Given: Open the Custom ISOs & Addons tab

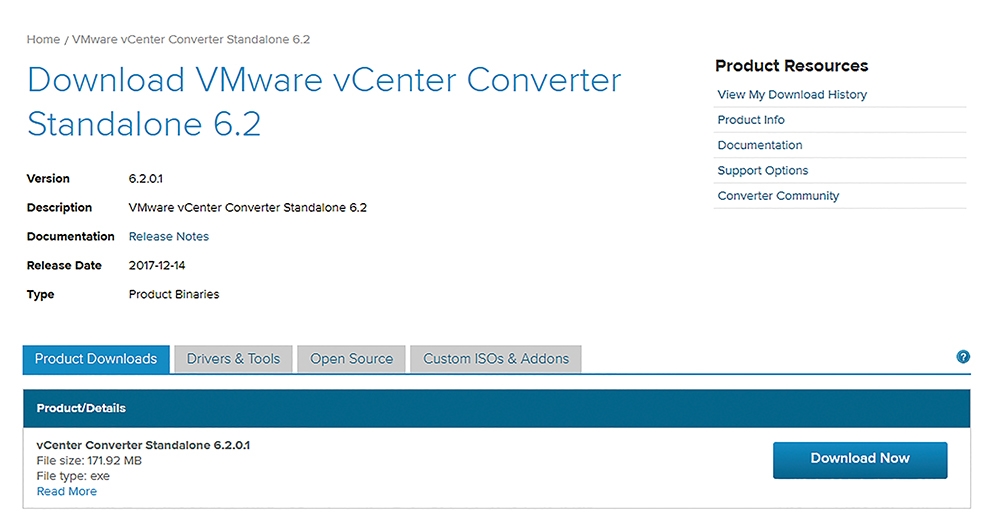Looking at the screenshot, I should [496, 359].
